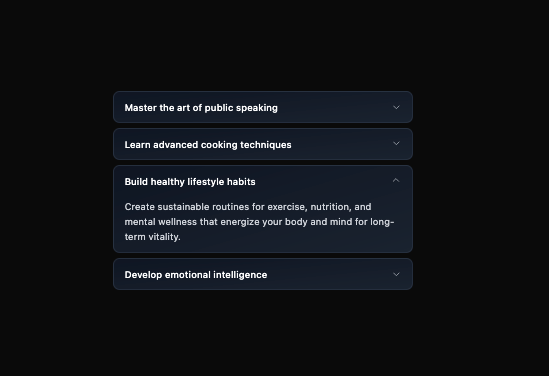Click 'Create sustainable routines' description line
This screenshot has height=376, width=549.
(x=248, y=207)
